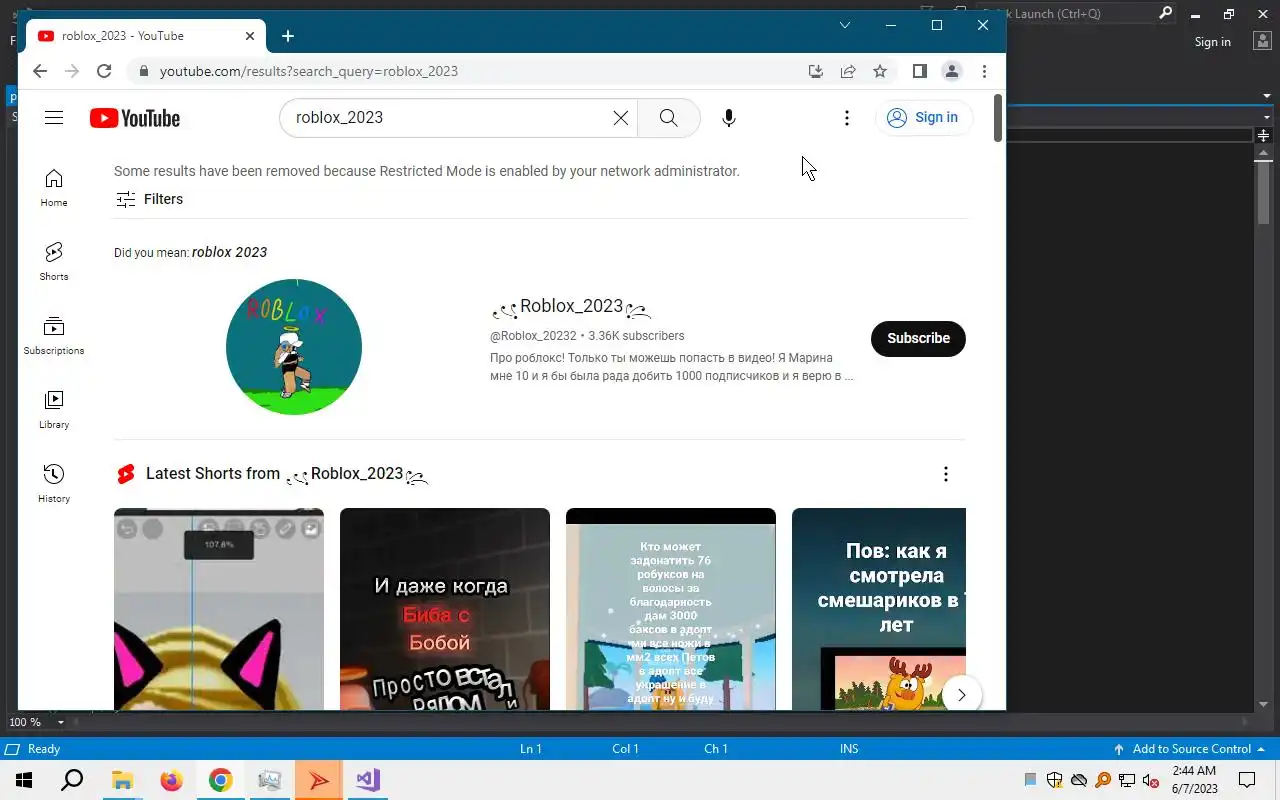
Task: Go back with Chrome's back arrow
Action: 40,71
